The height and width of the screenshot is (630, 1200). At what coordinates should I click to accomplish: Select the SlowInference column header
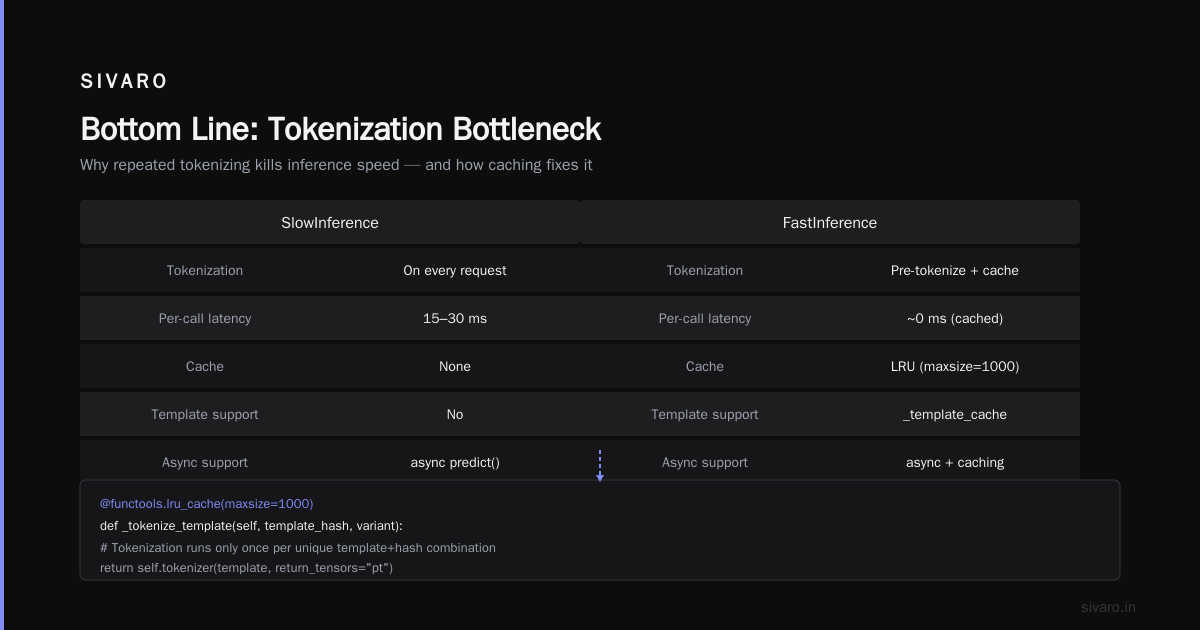[x=330, y=222]
